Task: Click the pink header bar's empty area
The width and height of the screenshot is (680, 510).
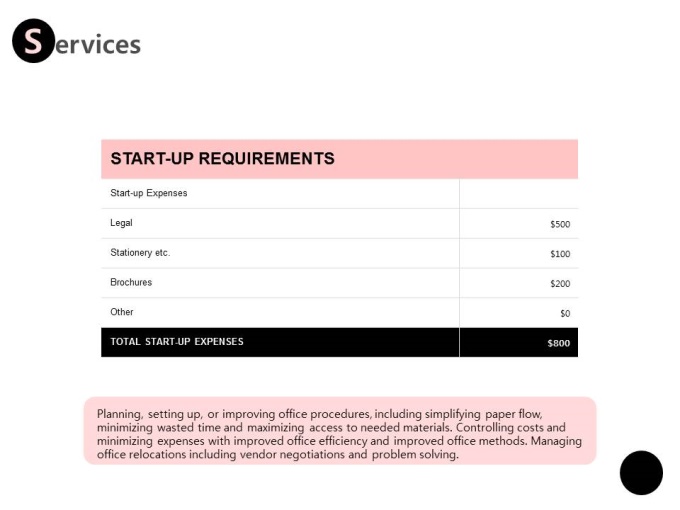Action: [455, 159]
